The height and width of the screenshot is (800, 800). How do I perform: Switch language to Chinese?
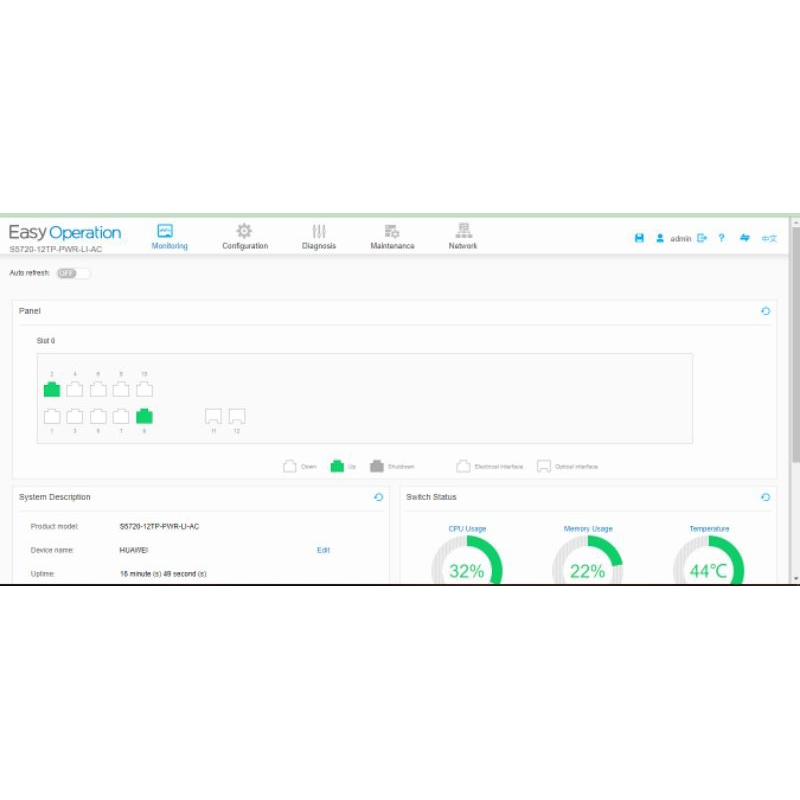pos(768,239)
